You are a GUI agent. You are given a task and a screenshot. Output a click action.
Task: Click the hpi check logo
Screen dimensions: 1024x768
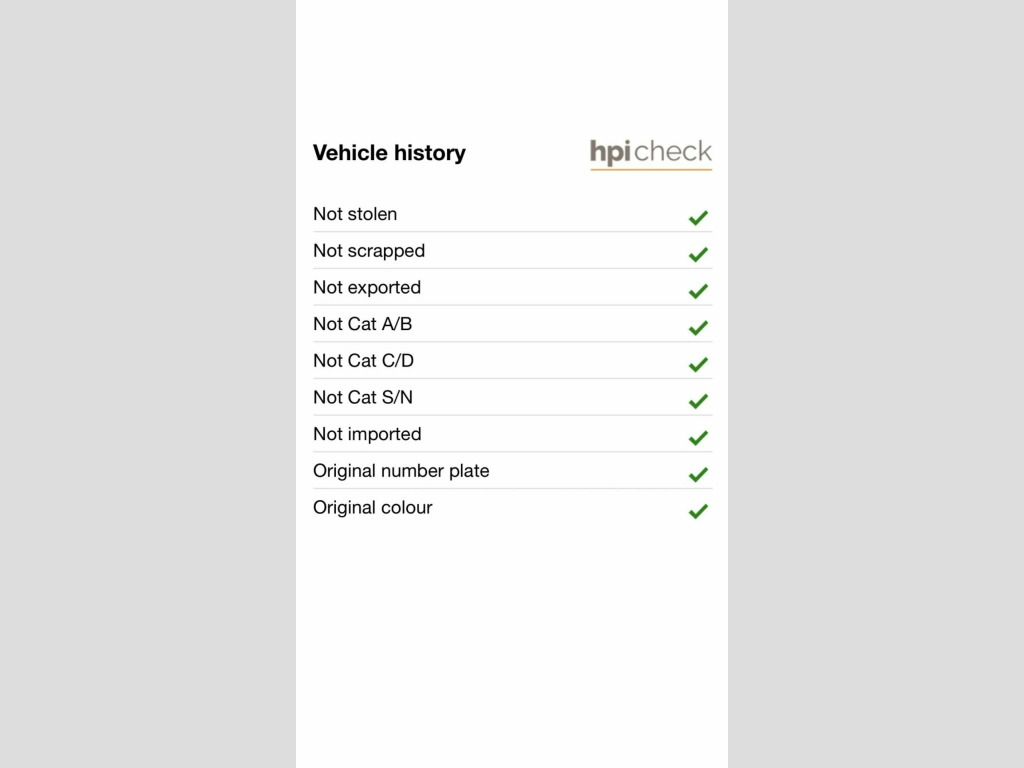[650, 154]
